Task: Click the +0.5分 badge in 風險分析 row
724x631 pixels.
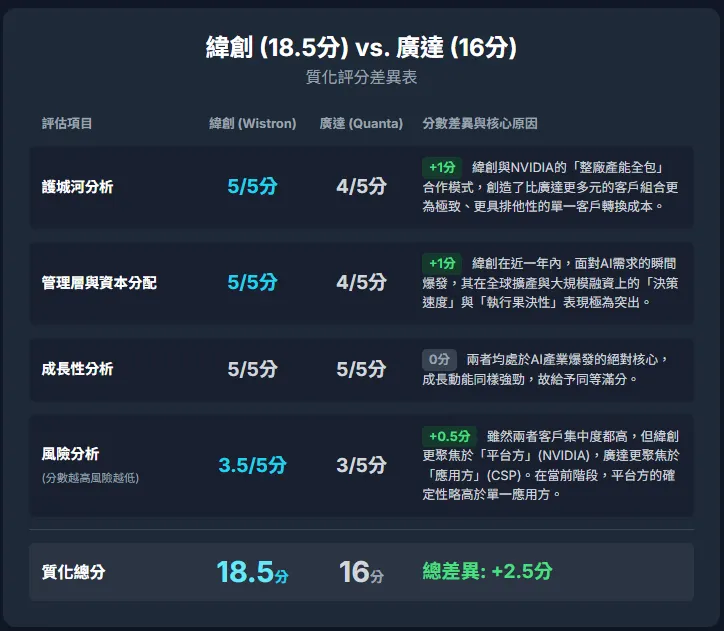Action: [449, 436]
